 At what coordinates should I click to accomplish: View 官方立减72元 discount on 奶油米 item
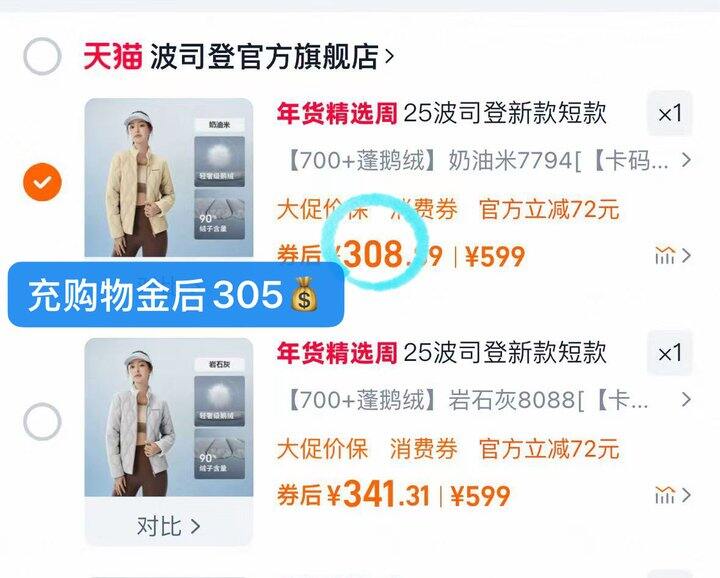(549, 209)
